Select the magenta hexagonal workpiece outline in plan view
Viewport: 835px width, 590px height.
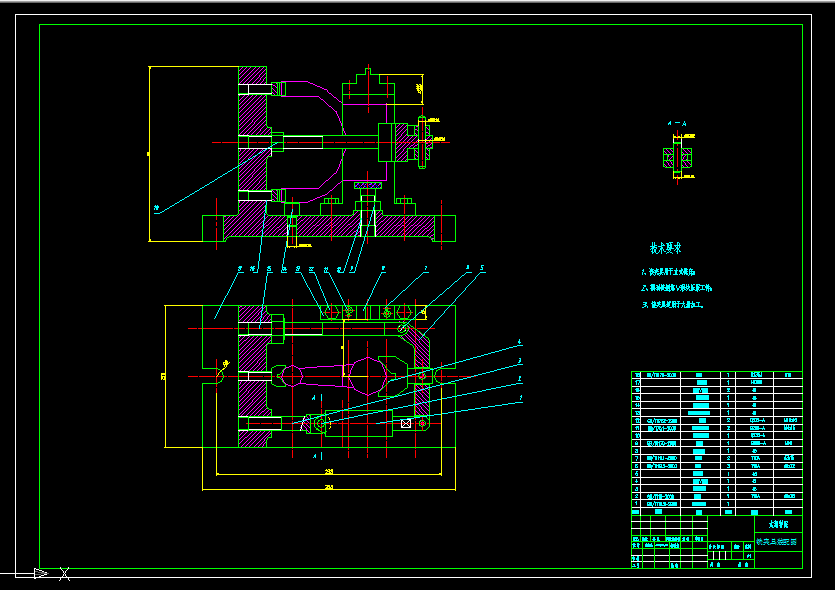(x=367, y=376)
